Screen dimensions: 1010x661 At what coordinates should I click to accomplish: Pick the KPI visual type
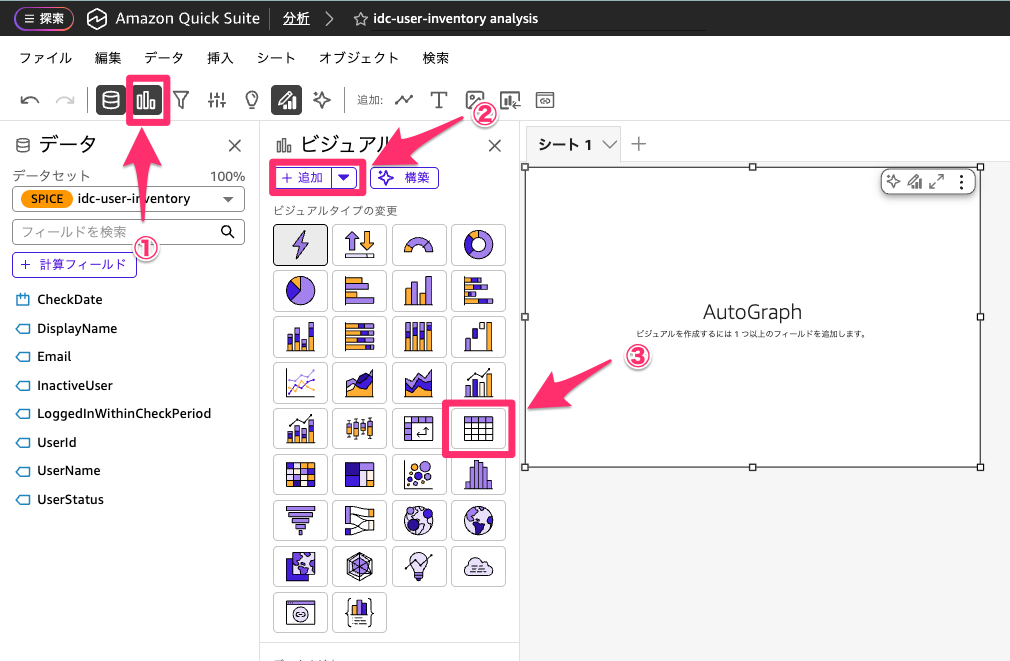tap(359, 245)
